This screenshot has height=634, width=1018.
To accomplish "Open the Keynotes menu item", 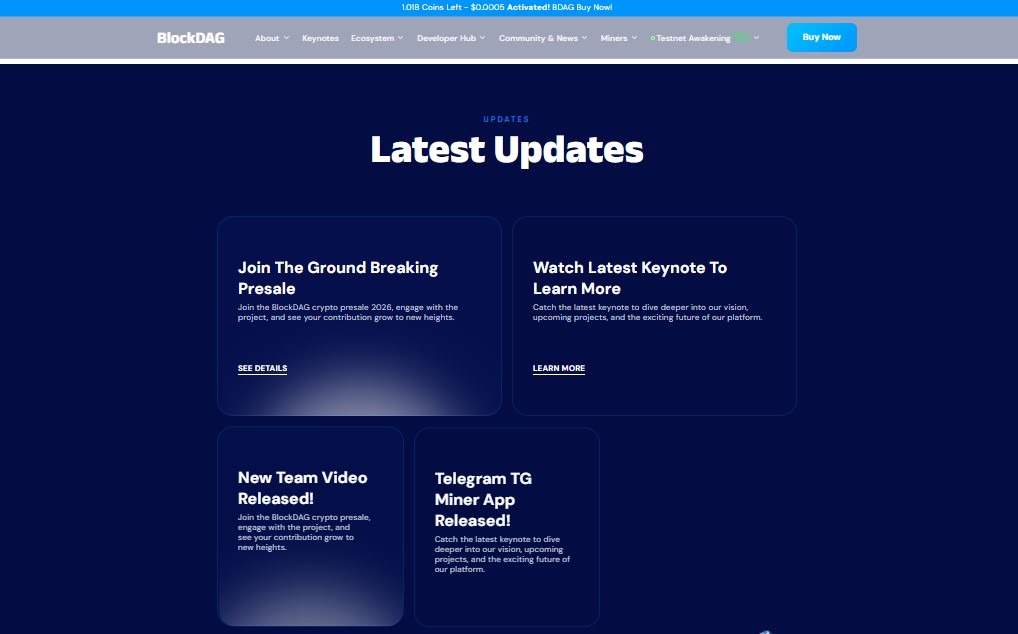I will (x=320, y=38).
